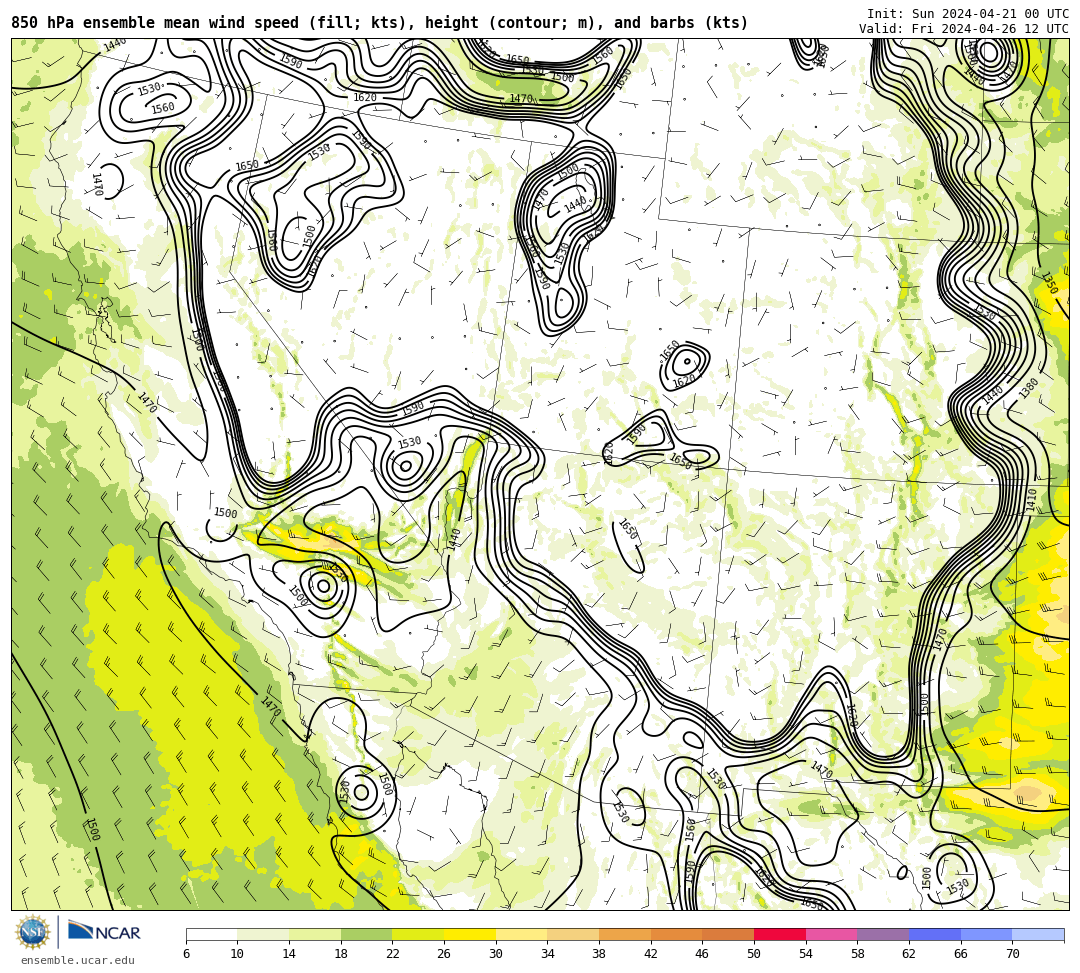Click the colorbar tick label 50
Screen dimensions: 1080x973
754,954
